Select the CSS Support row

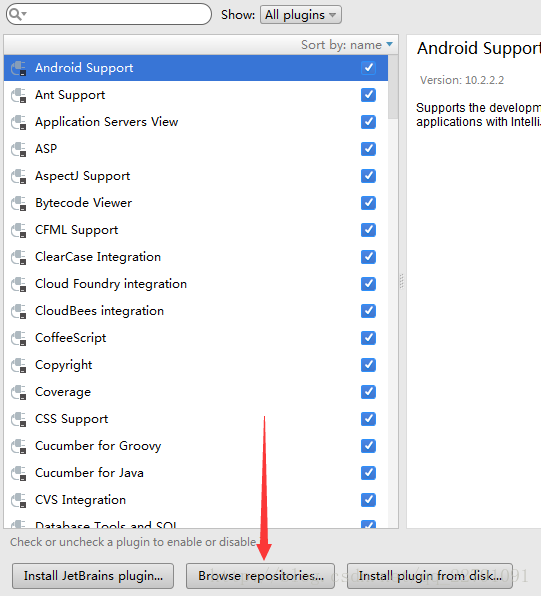coord(196,419)
